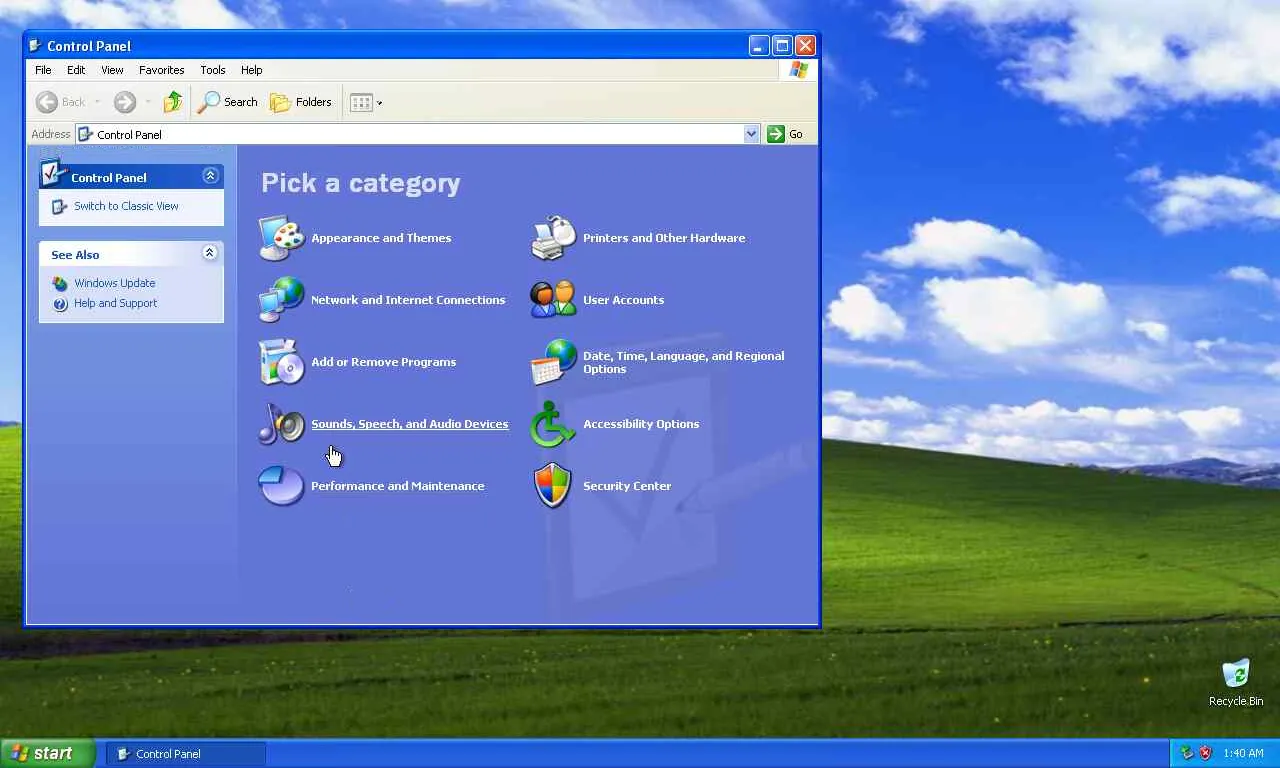Open the User Accounts people icon
This screenshot has height=768, width=1280.
(x=554, y=300)
